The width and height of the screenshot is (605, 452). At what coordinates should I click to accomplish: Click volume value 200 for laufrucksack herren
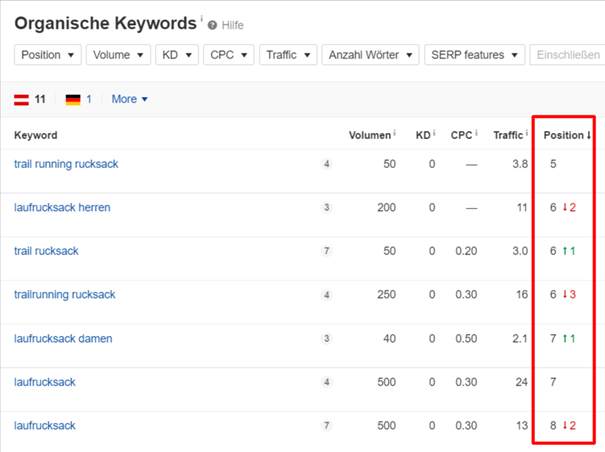(x=387, y=208)
